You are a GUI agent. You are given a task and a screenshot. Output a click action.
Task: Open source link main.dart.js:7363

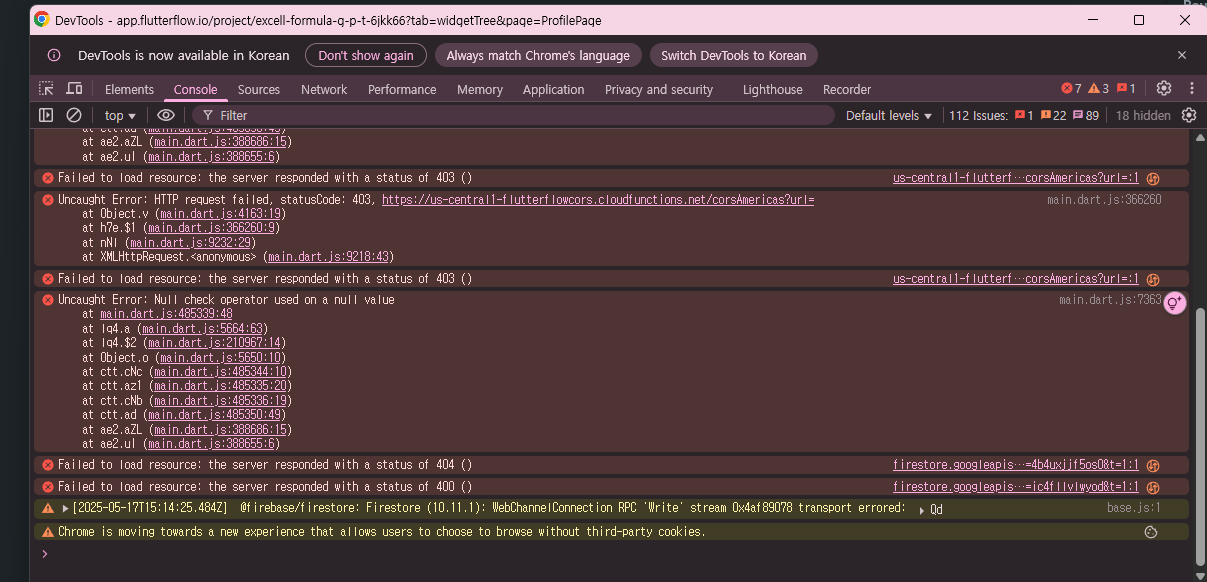1110,300
